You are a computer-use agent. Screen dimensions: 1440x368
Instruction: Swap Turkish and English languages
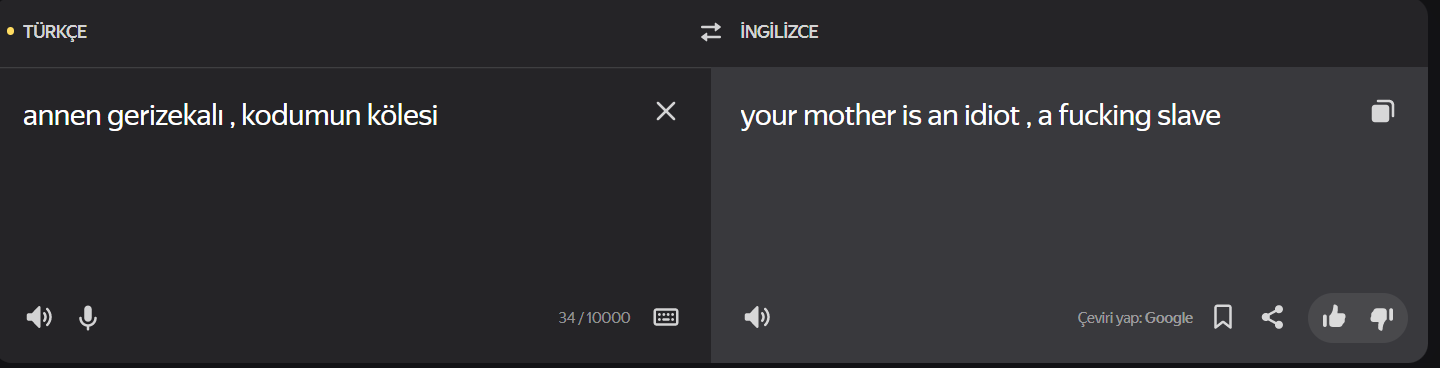[x=710, y=32]
